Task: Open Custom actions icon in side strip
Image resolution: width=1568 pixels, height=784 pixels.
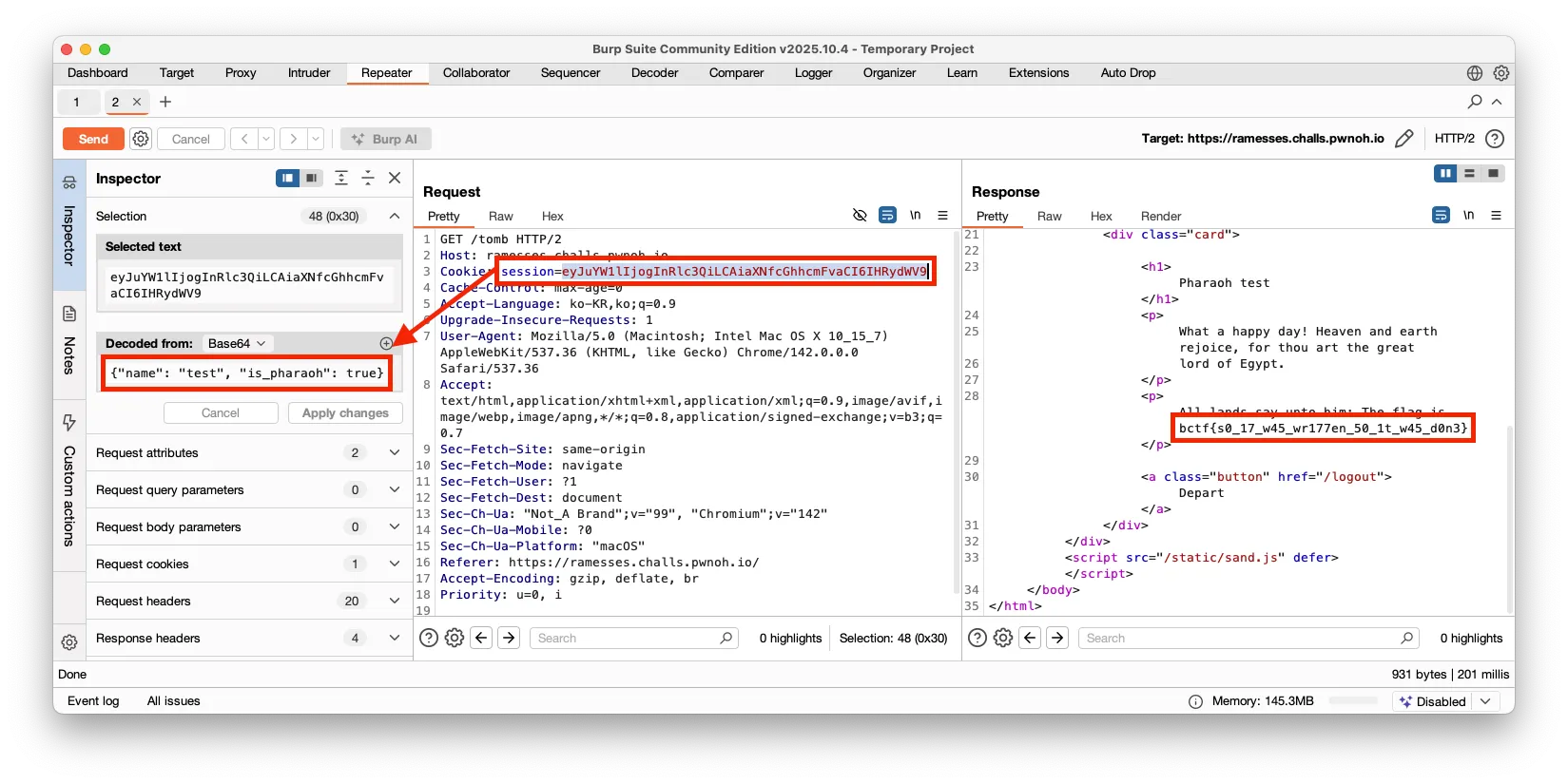Action: 69,422
